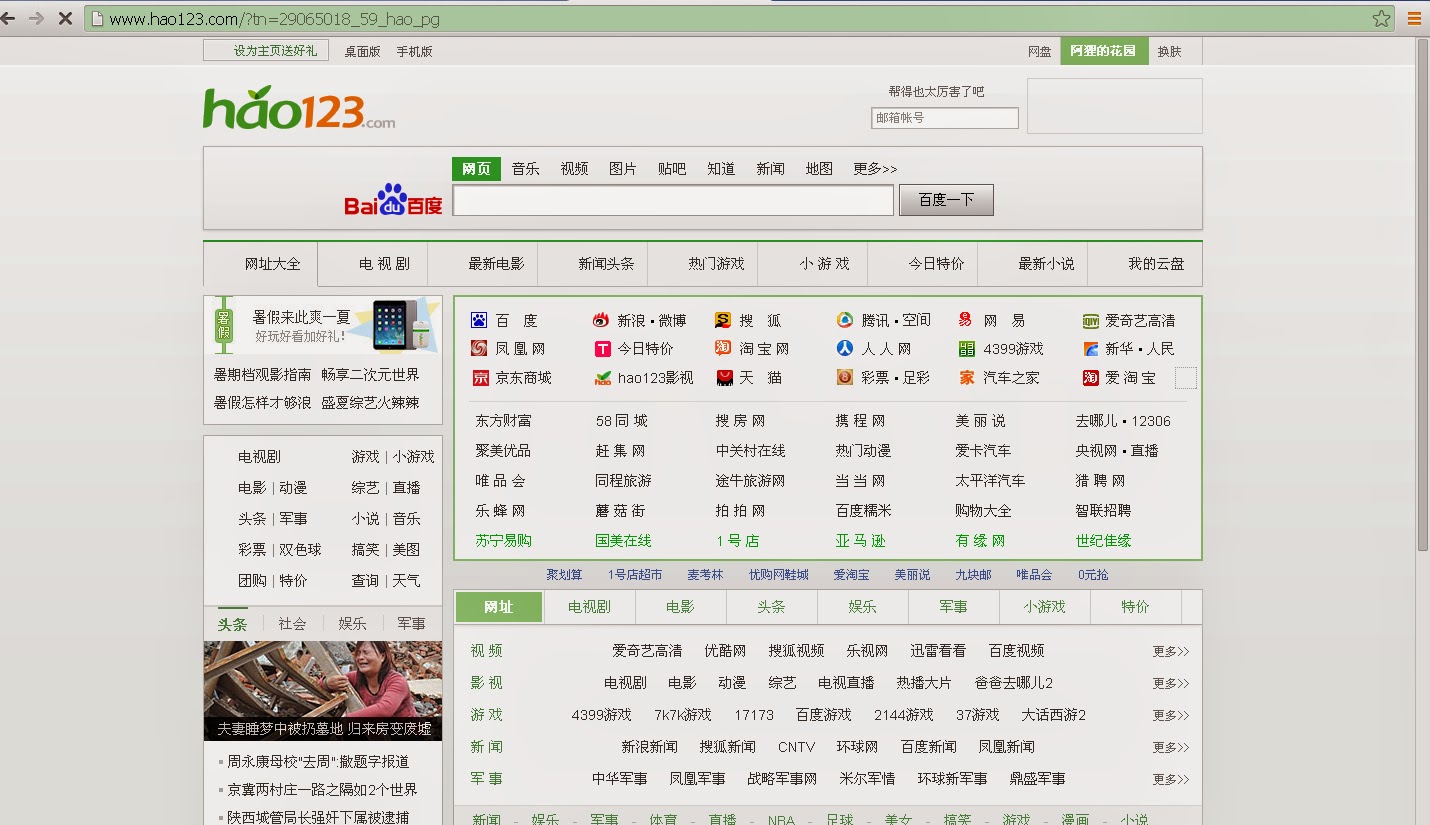
Task: Open the 换肤 link at the top
Action: (1169, 52)
